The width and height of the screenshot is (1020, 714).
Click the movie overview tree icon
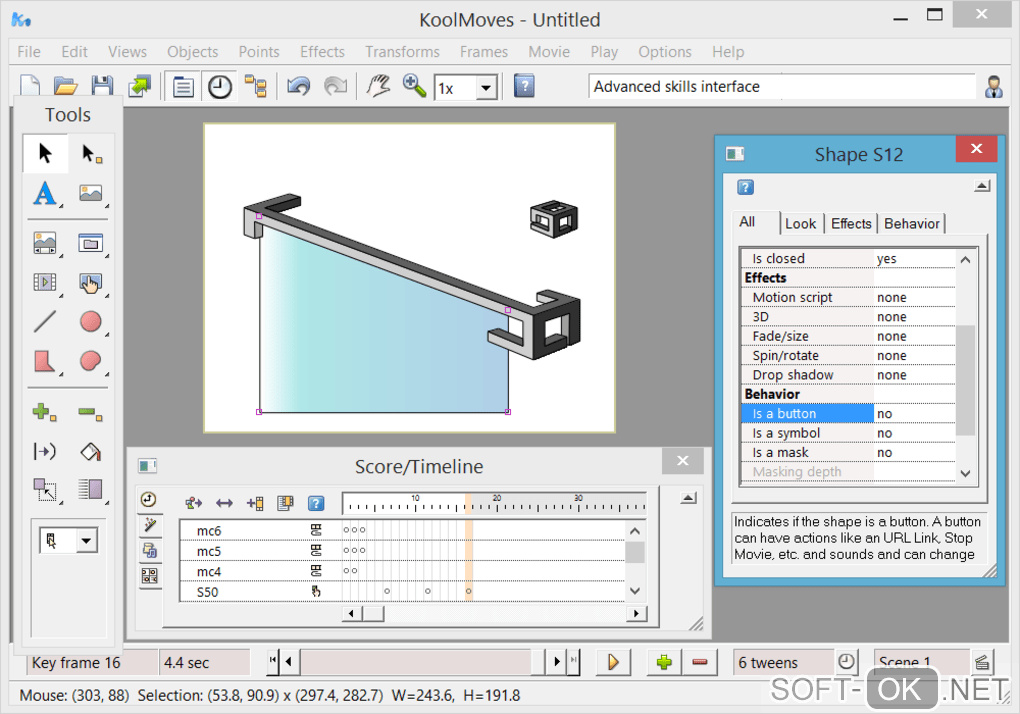click(256, 86)
